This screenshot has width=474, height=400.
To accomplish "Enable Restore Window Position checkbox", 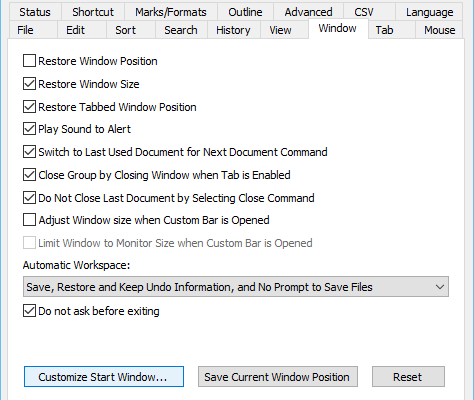I will [x=29, y=61].
